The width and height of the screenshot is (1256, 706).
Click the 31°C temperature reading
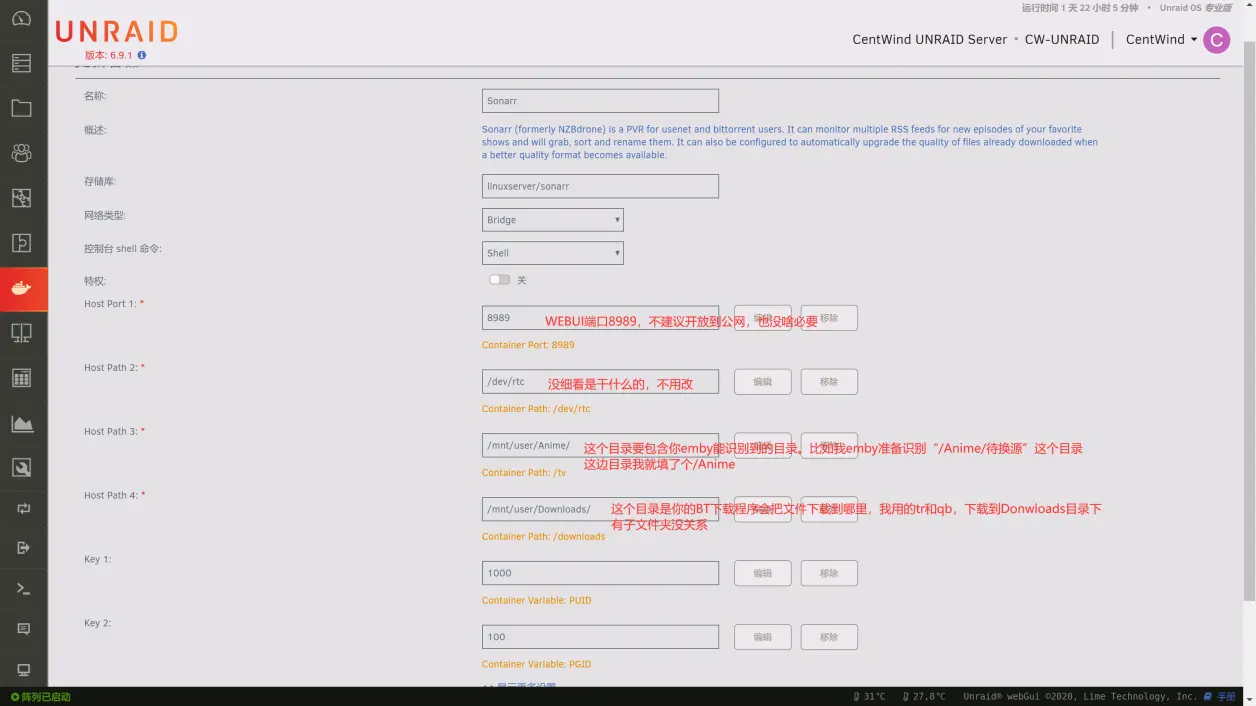coord(869,697)
